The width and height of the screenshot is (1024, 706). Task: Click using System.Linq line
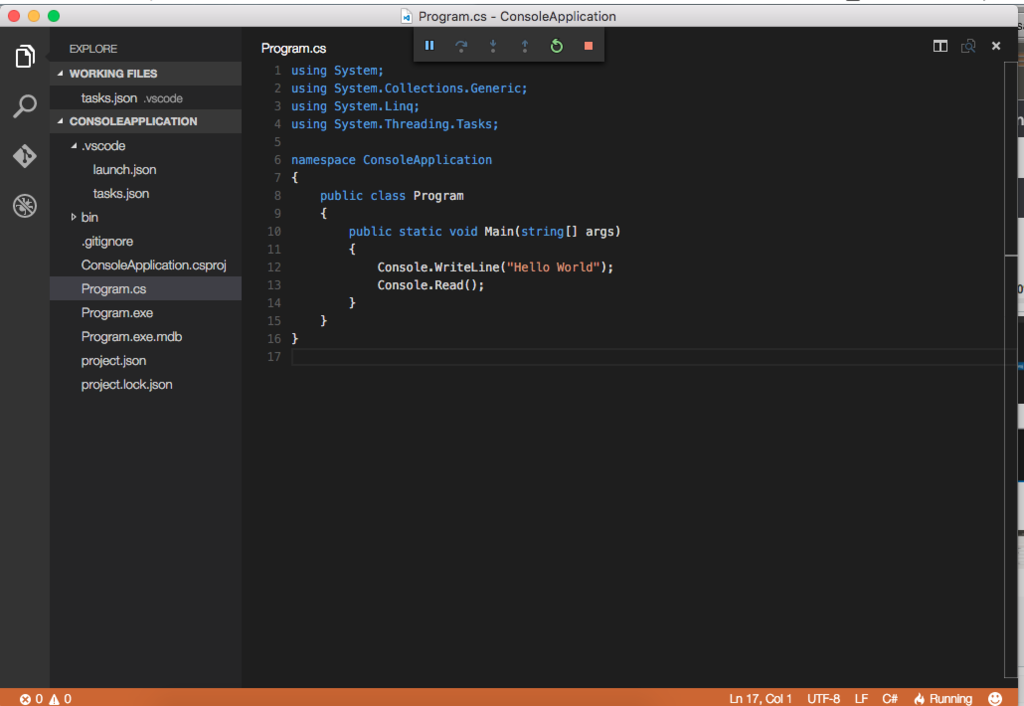point(355,106)
